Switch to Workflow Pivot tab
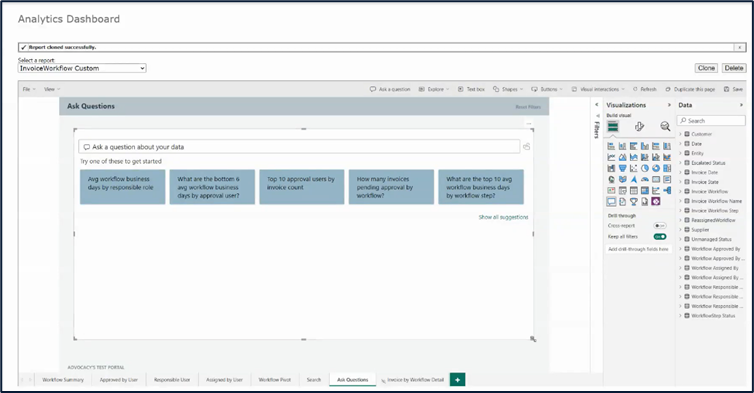The height and width of the screenshot is (393, 754). tap(275, 380)
